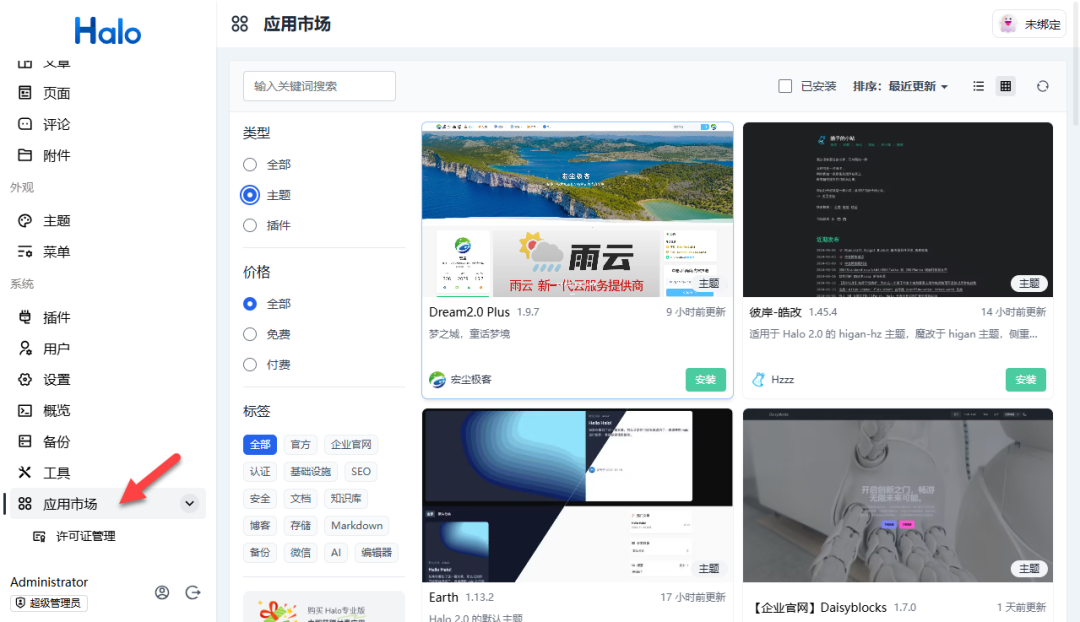
Task: Install the Dream2.0 Plus theme
Action: [x=705, y=380]
